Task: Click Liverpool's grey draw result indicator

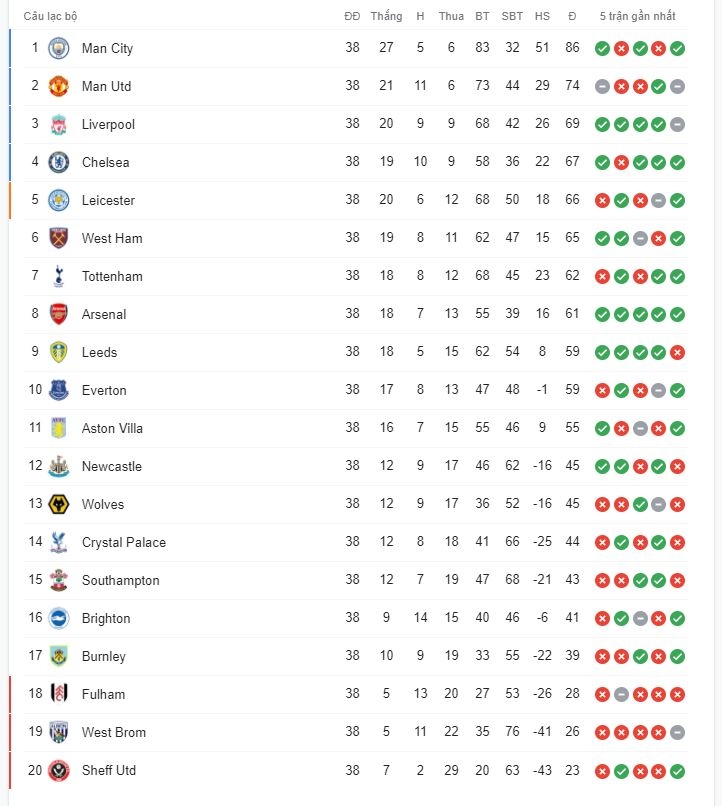Action: coord(677,125)
